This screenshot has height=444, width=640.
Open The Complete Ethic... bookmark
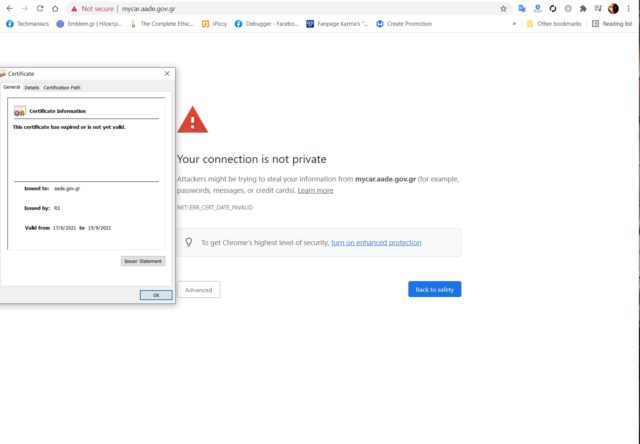tap(162, 24)
